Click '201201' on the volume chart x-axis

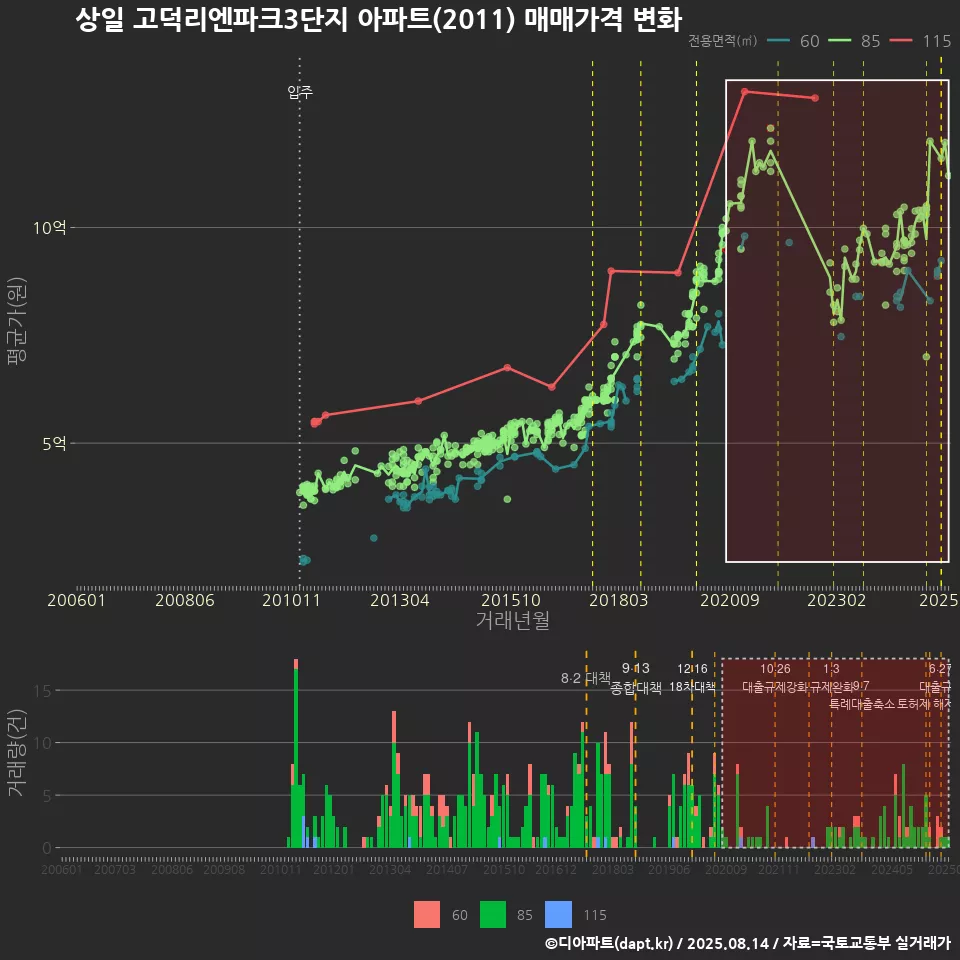coord(334,869)
